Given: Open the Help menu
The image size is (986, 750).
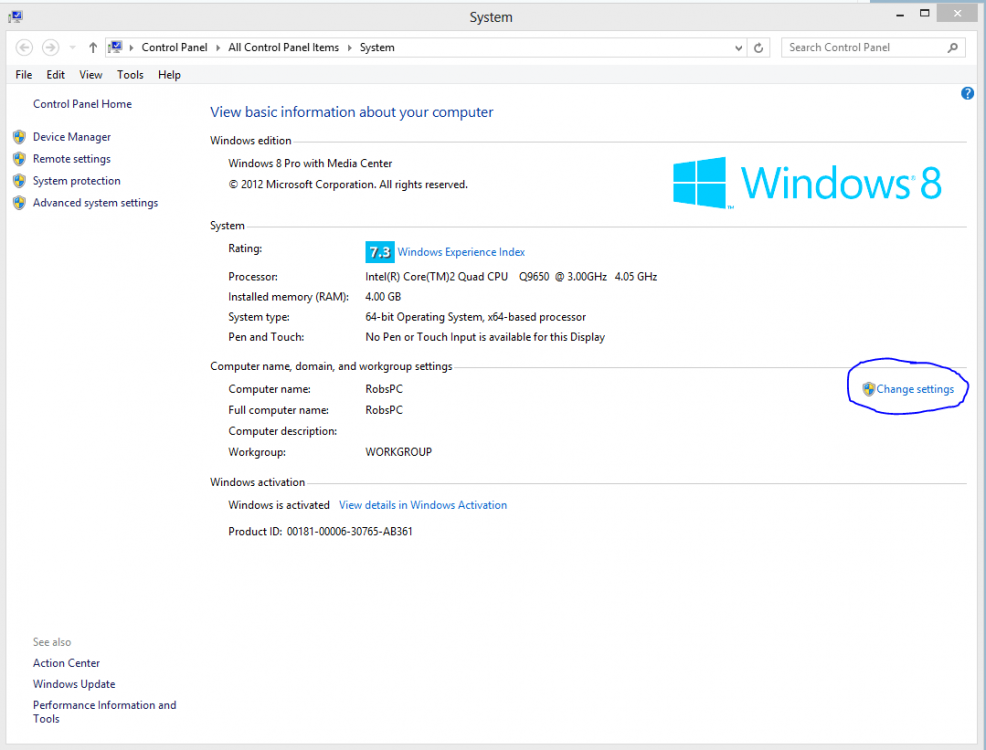Looking at the screenshot, I should click(169, 75).
